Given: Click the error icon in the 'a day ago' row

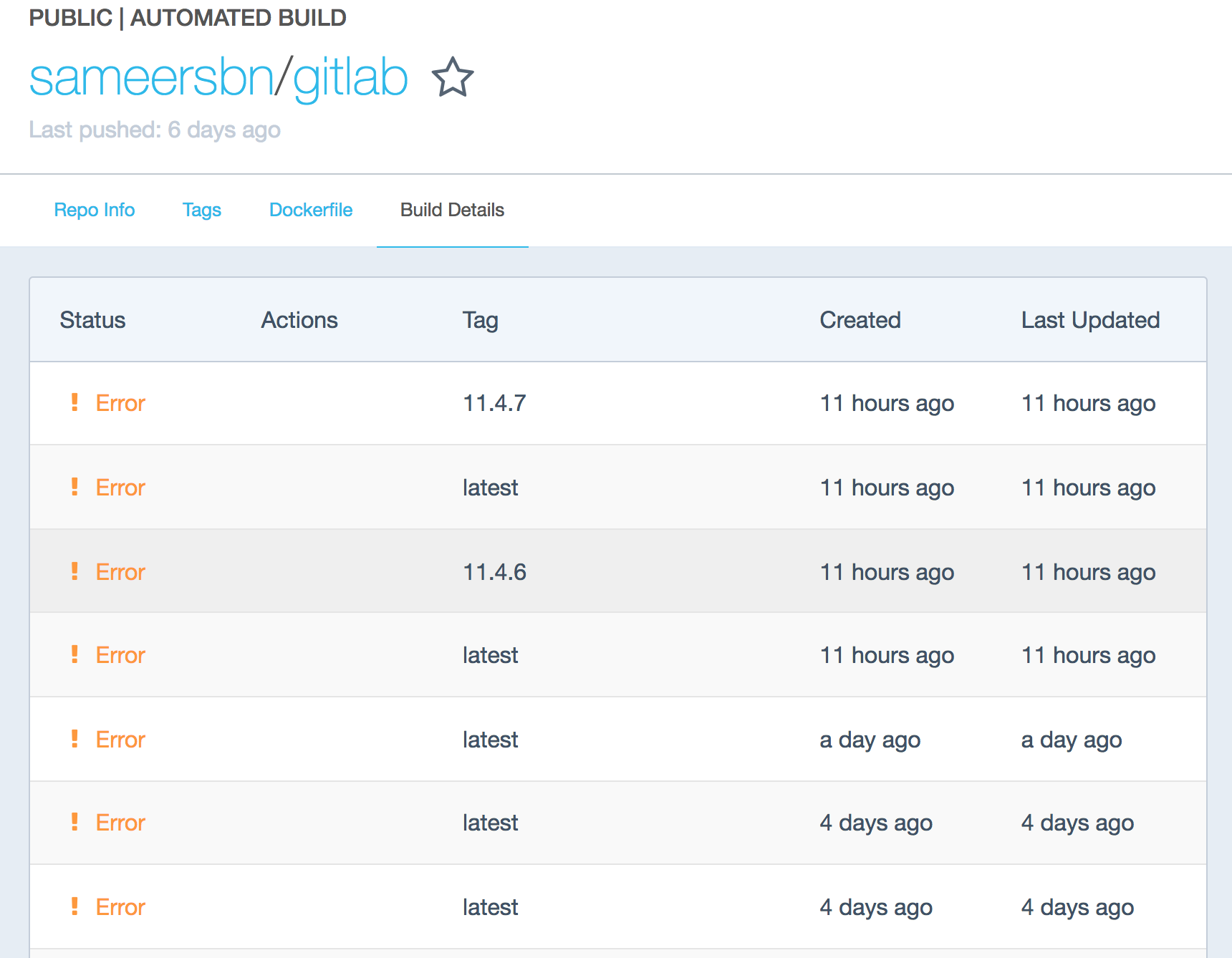Looking at the screenshot, I should (x=74, y=738).
